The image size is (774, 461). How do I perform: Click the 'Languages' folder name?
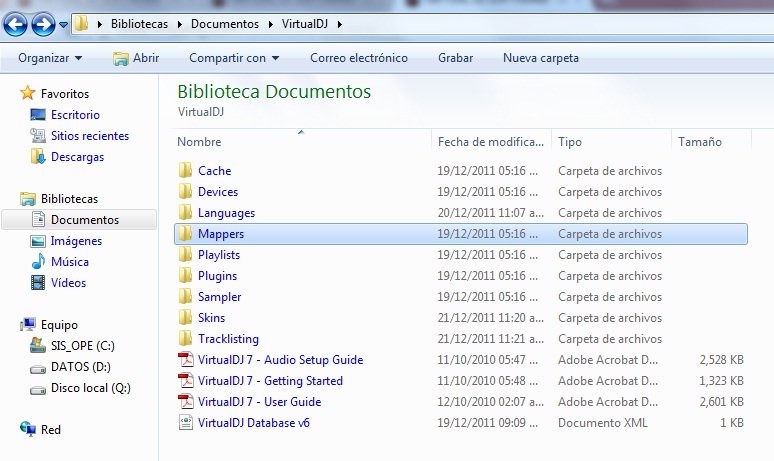pyautogui.click(x=227, y=213)
